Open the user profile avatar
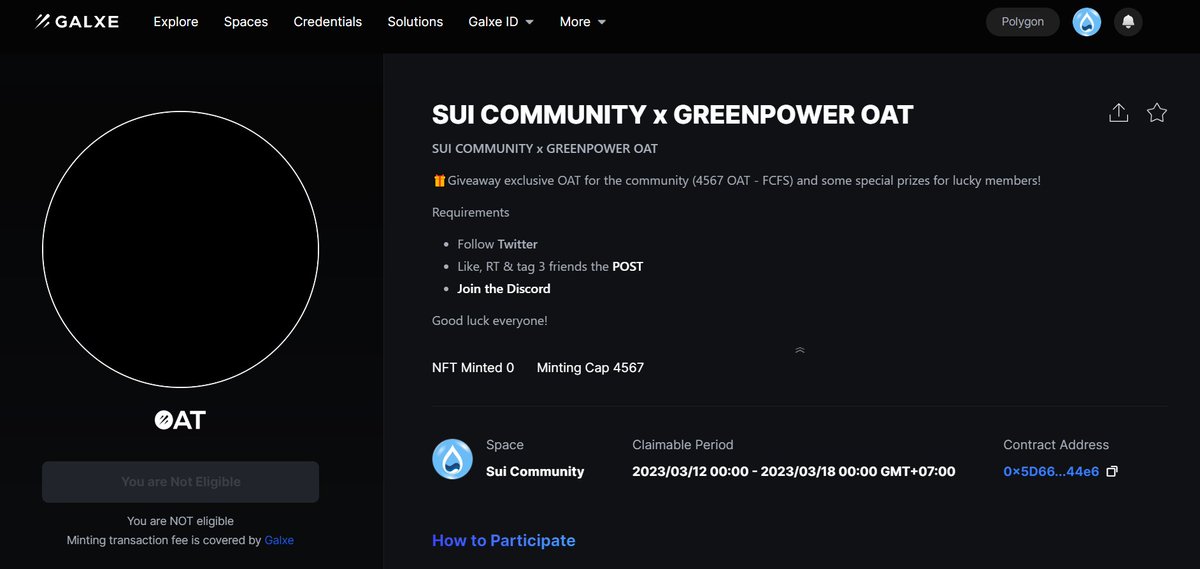The height and width of the screenshot is (569, 1200). [1087, 22]
